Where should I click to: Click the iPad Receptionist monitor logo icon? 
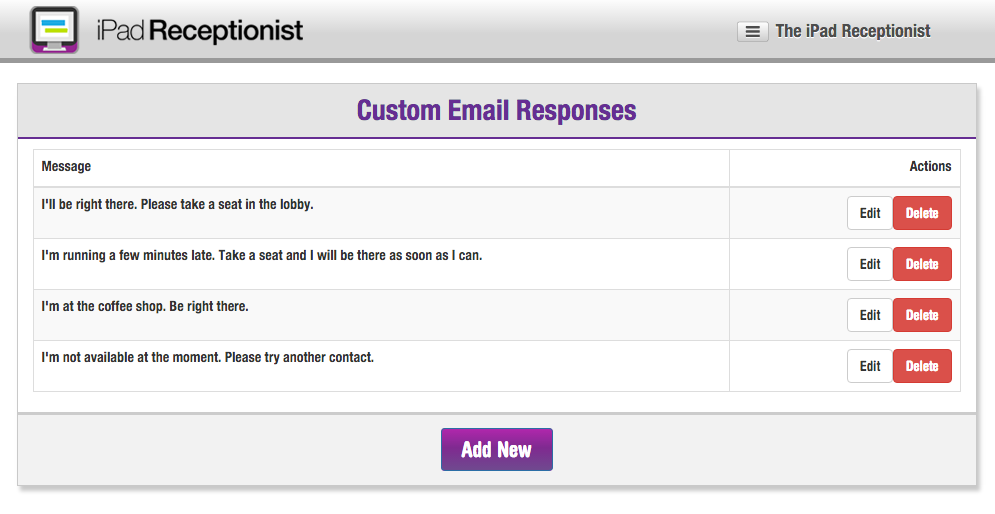click(54, 30)
